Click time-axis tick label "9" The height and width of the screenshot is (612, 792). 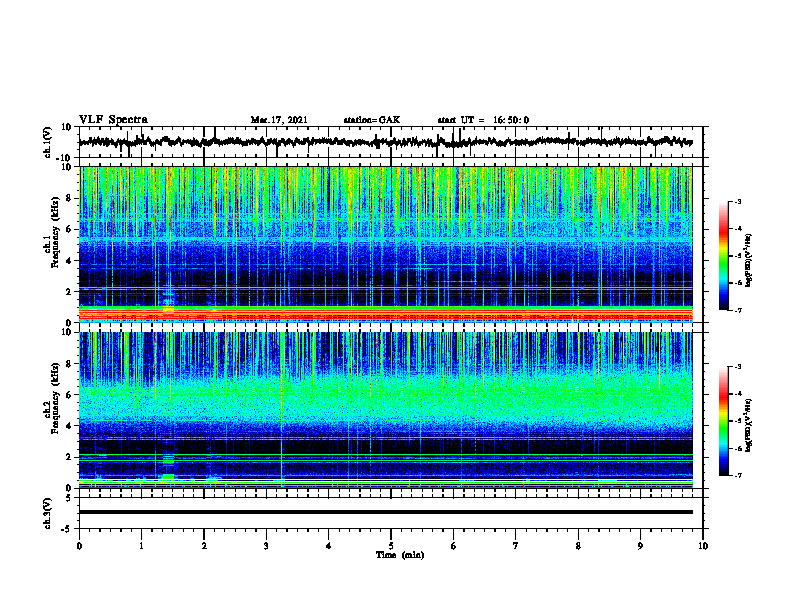(640, 546)
